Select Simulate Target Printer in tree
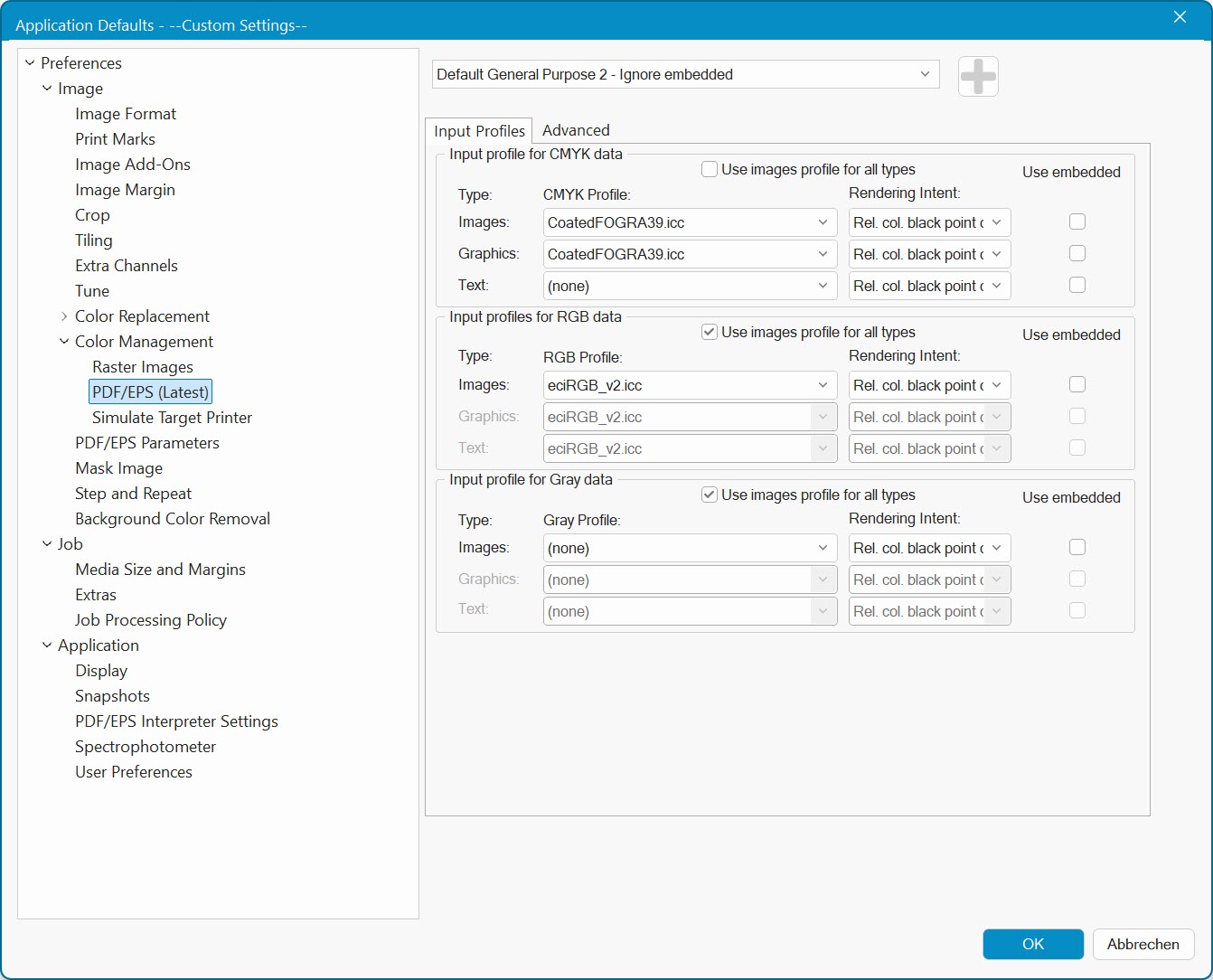1213x980 pixels. (172, 418)
